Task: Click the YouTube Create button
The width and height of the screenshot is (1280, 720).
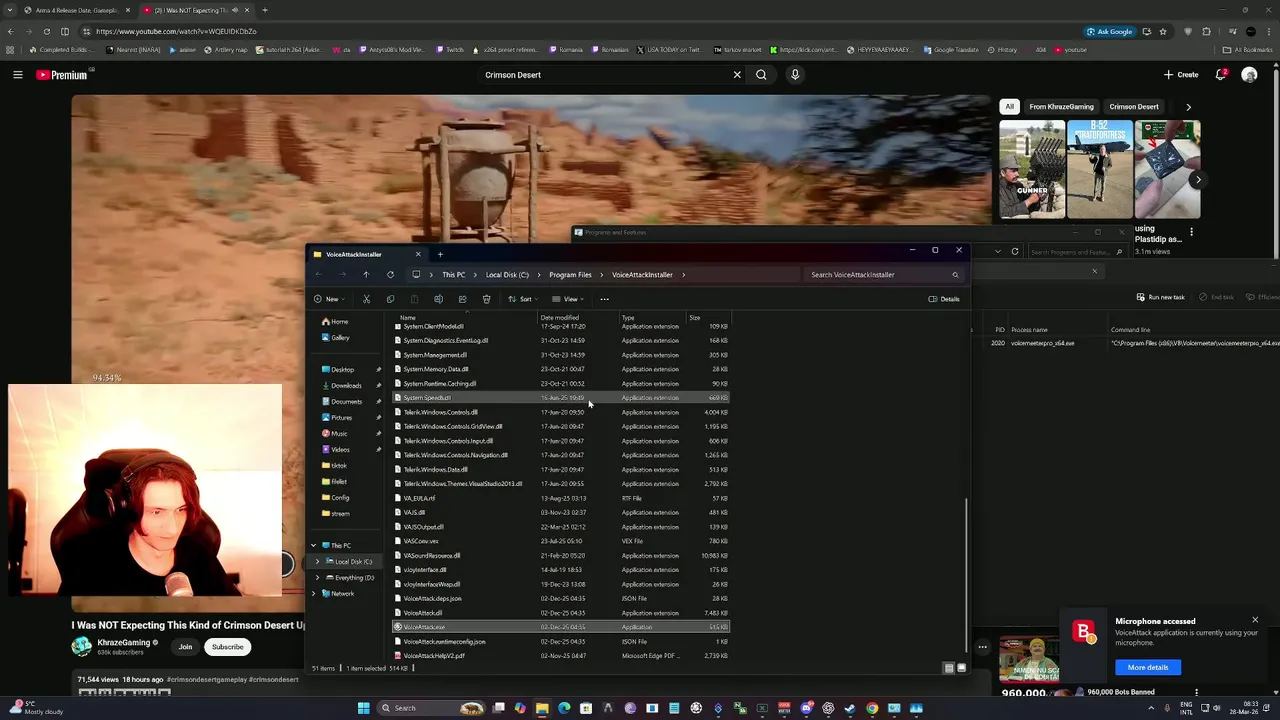Action: 1181,75
